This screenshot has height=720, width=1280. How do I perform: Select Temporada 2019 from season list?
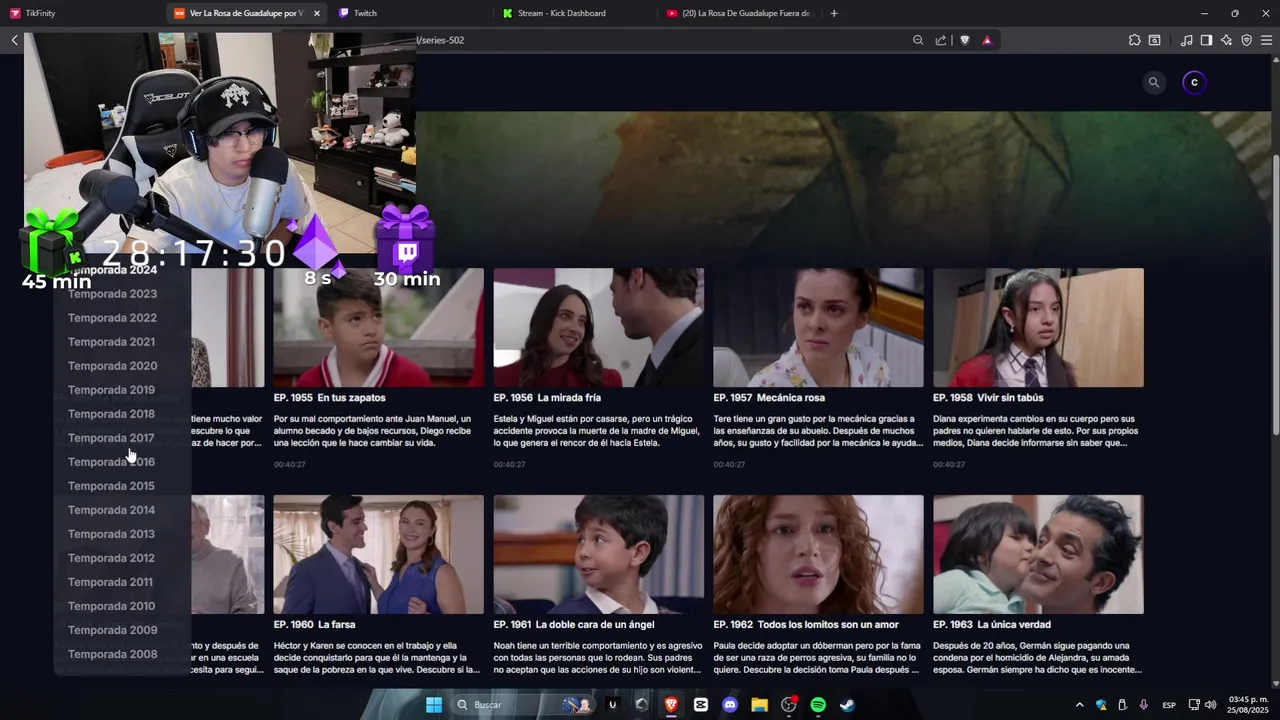tap(112, 390)
